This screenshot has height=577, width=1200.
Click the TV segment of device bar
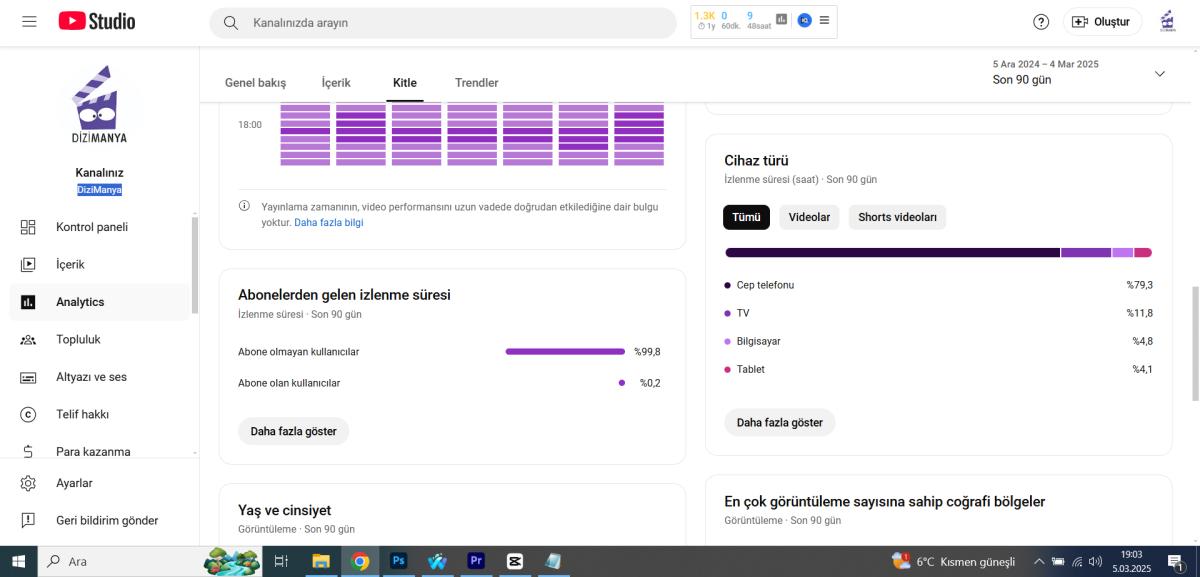coord(1086,253)
